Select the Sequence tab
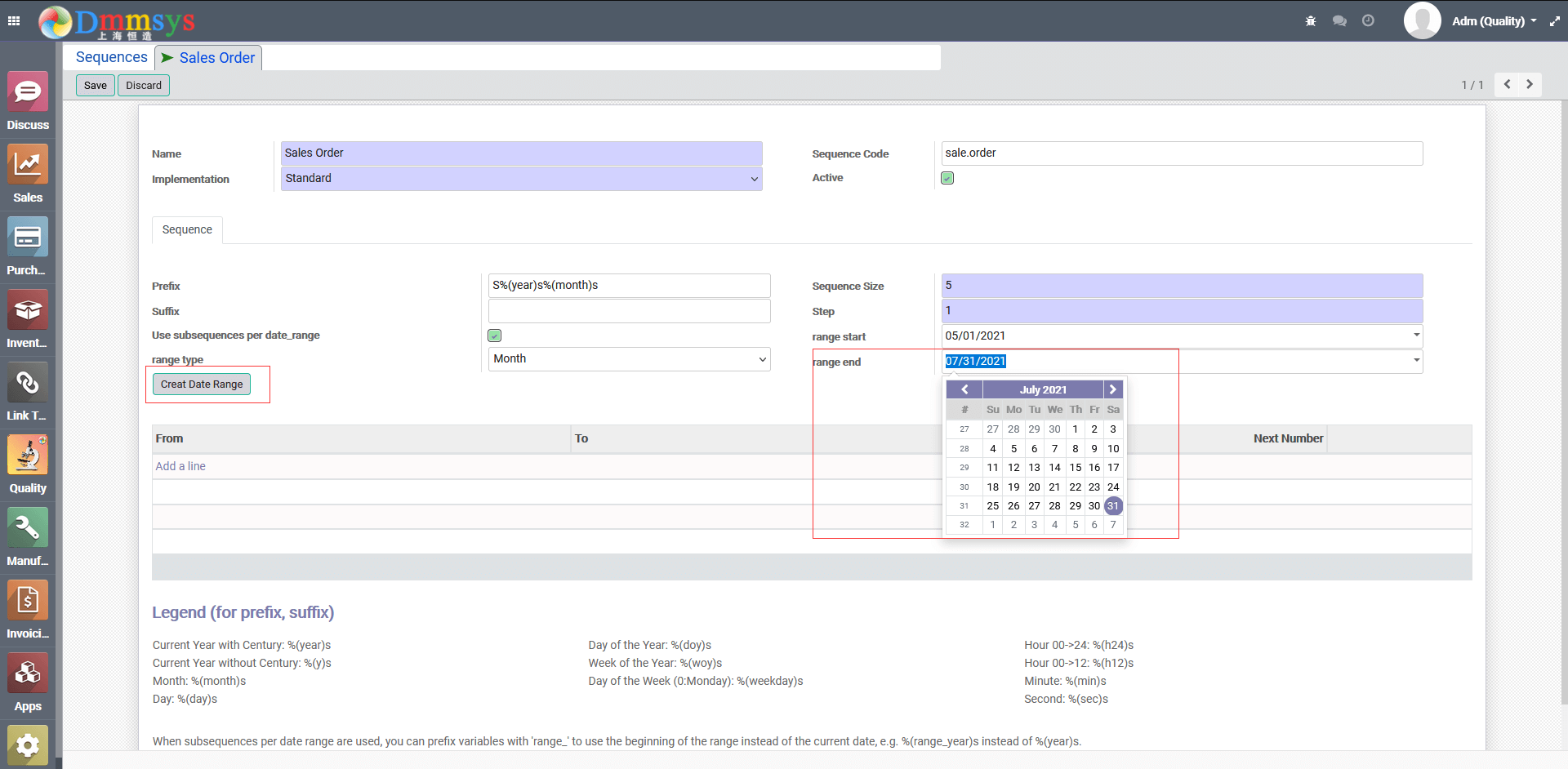This screenshot has width=1568, height=769. pyautogui.click(x=187, y=229)
